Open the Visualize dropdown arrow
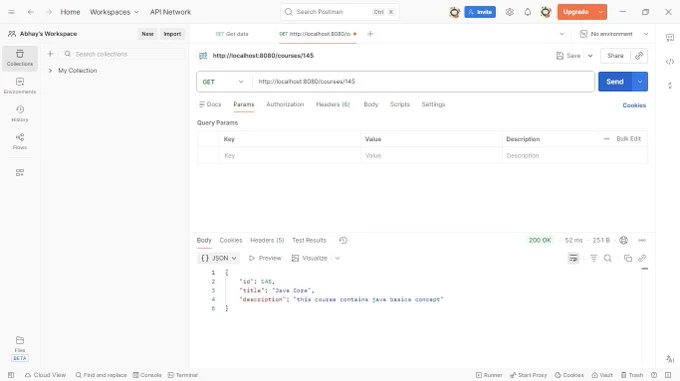Screen dimensions: 680x381 click(337, 258)
